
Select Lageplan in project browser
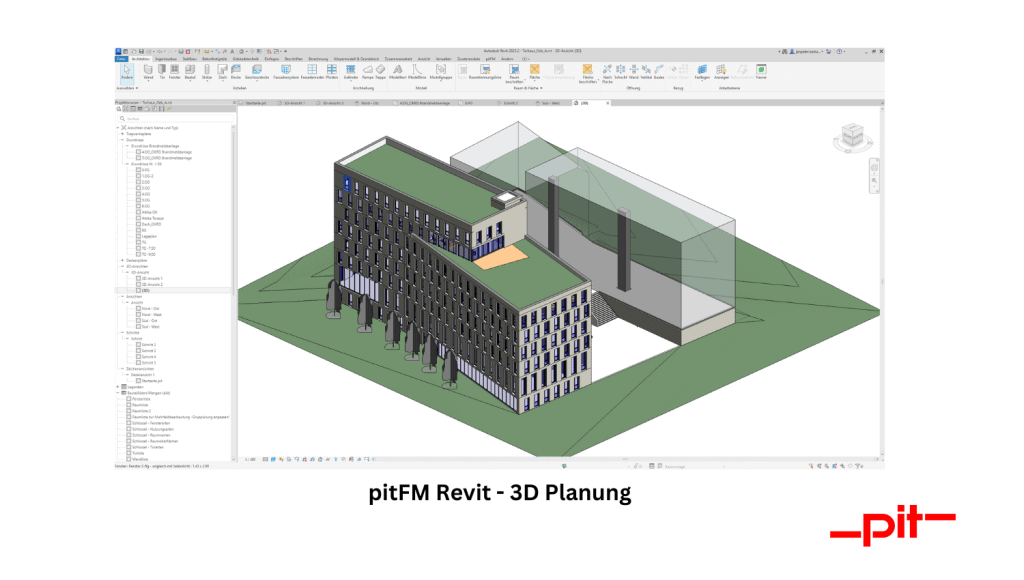149,236
